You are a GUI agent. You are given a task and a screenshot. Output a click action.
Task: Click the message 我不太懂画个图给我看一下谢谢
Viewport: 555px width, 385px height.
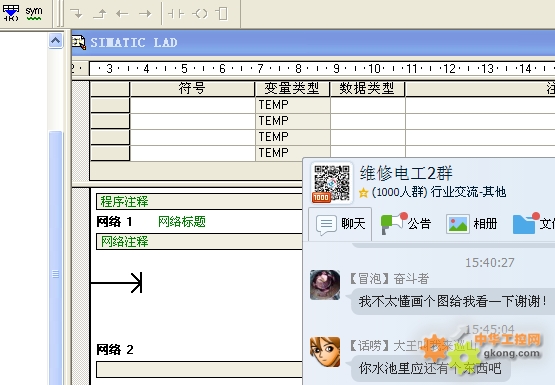(452, 301)
